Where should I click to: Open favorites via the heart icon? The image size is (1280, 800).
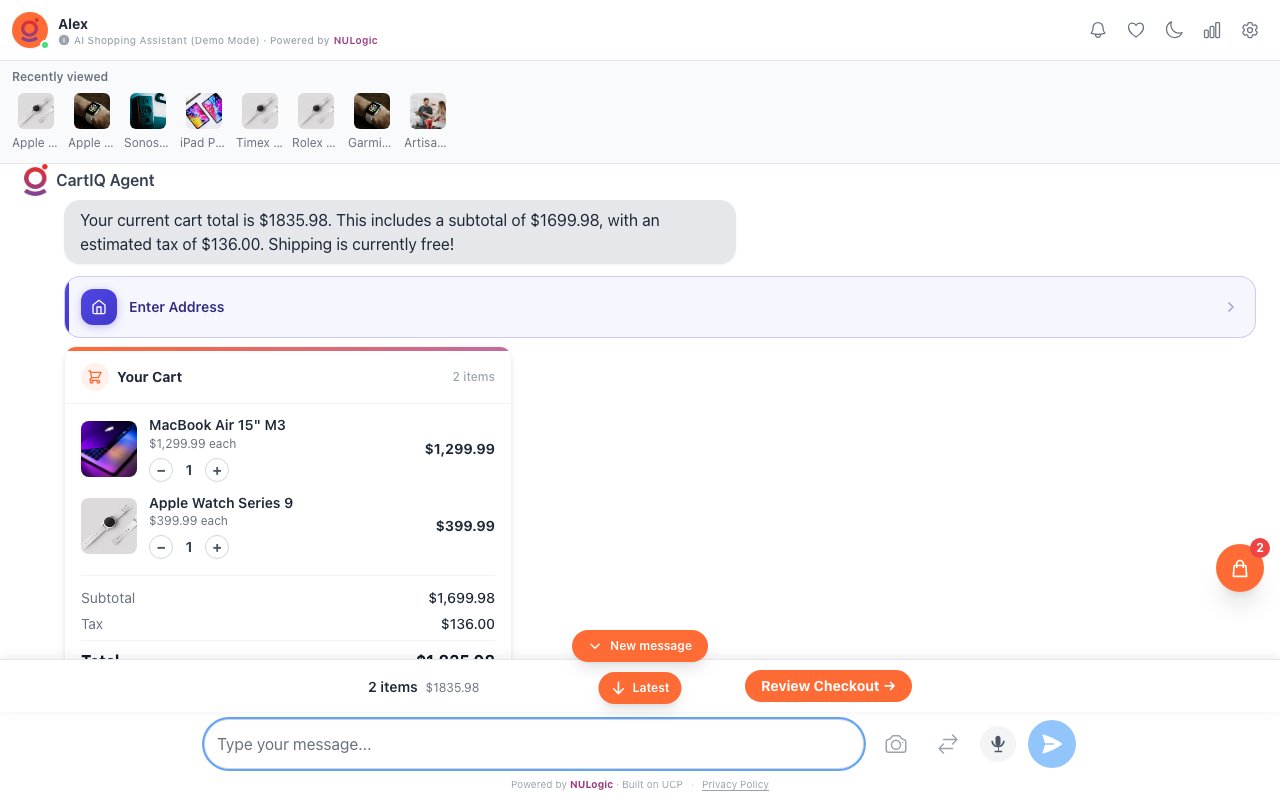click(x=1136, y=30)
